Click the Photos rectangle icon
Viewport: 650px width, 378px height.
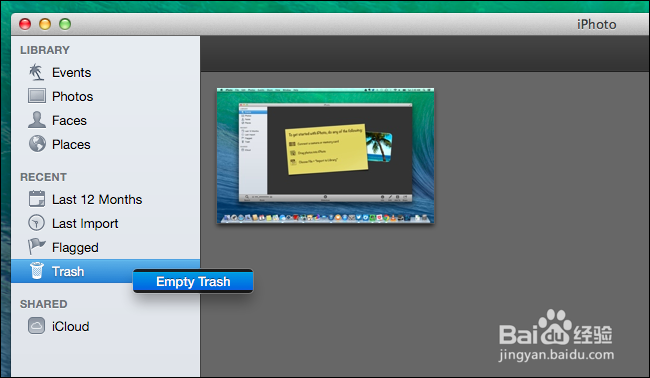click(37, 96)
